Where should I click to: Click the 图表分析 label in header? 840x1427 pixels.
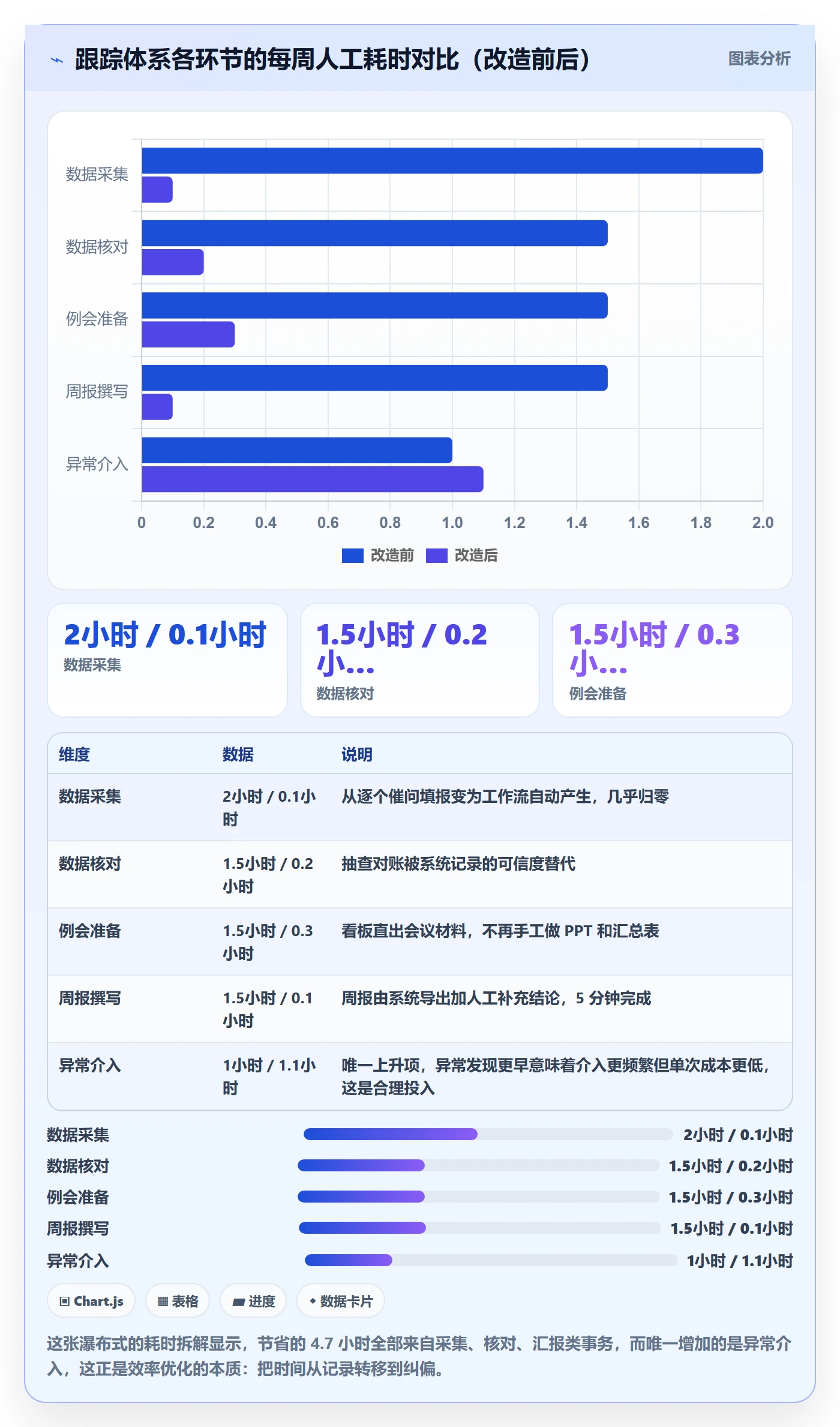(759, 59)
